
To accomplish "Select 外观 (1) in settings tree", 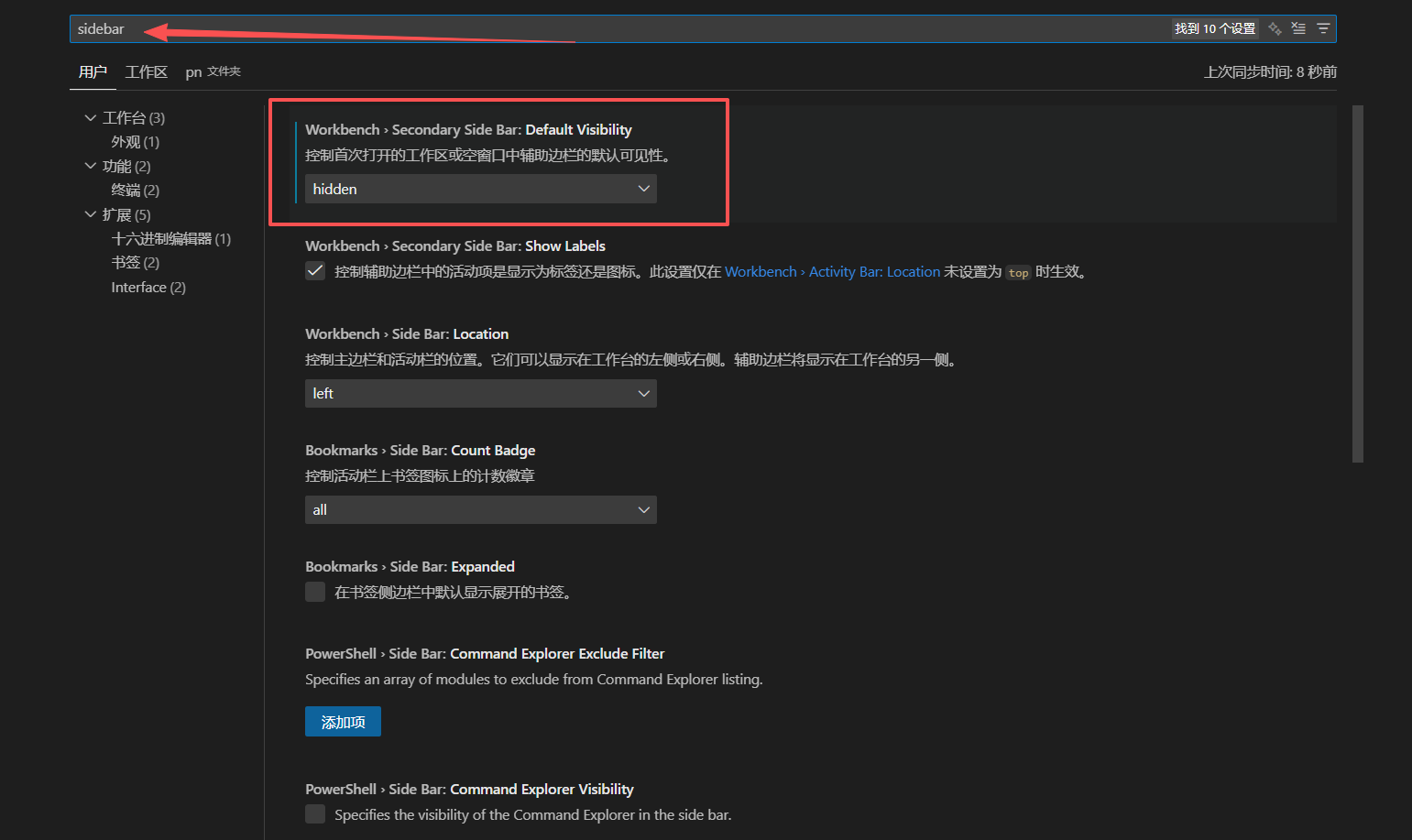I will (136, 142).
